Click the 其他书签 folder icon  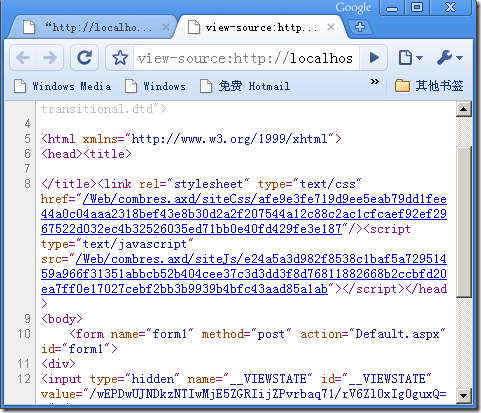pyautogui.click(x=402, y=86)
